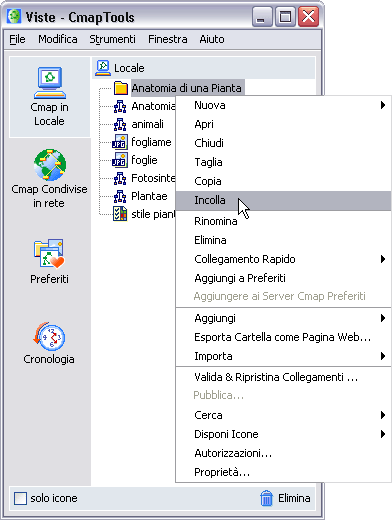Click the CmapTools app icon in title bar
The image size is (392, 520).
14,17
